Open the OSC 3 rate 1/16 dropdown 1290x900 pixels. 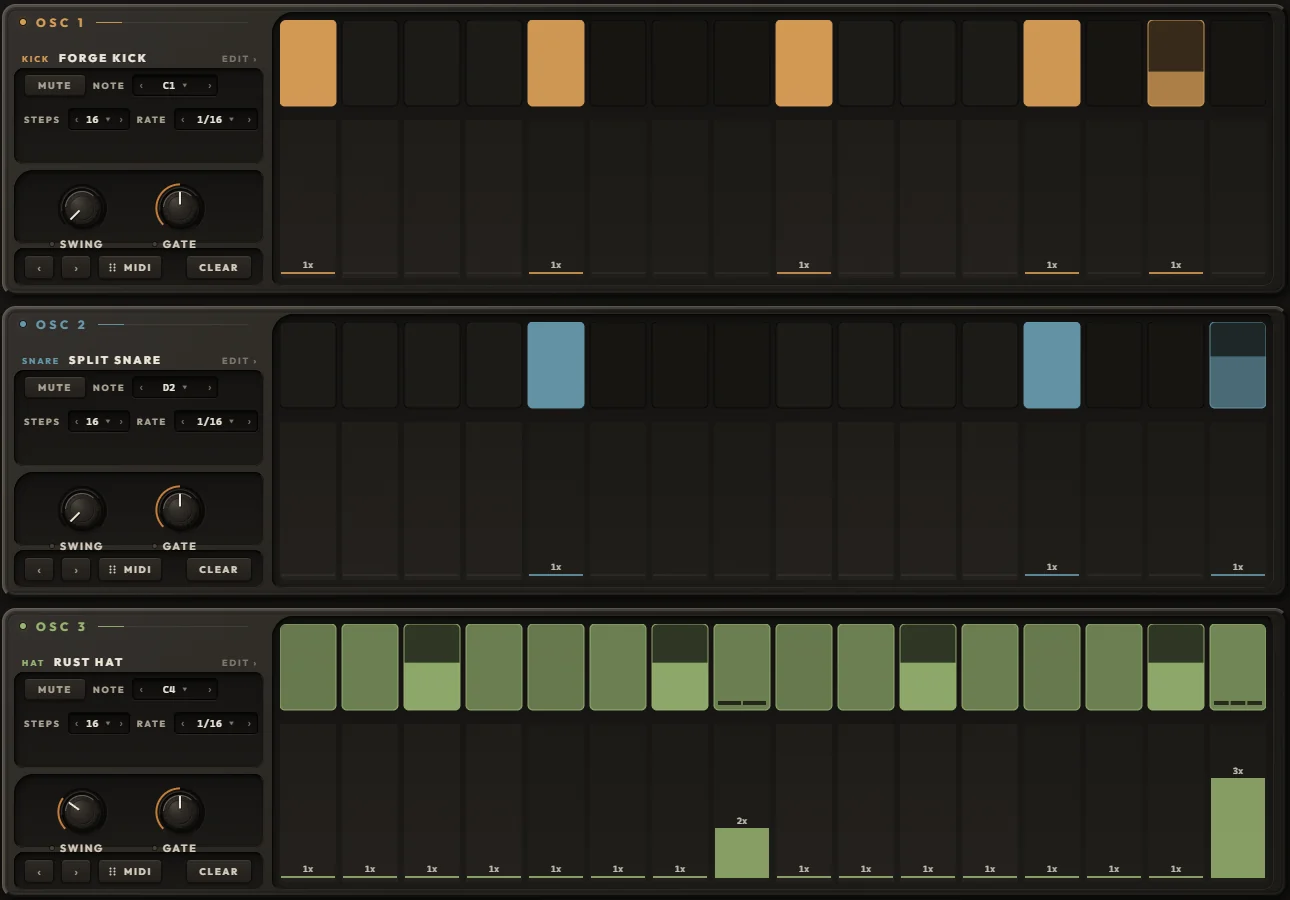(215, 724)
